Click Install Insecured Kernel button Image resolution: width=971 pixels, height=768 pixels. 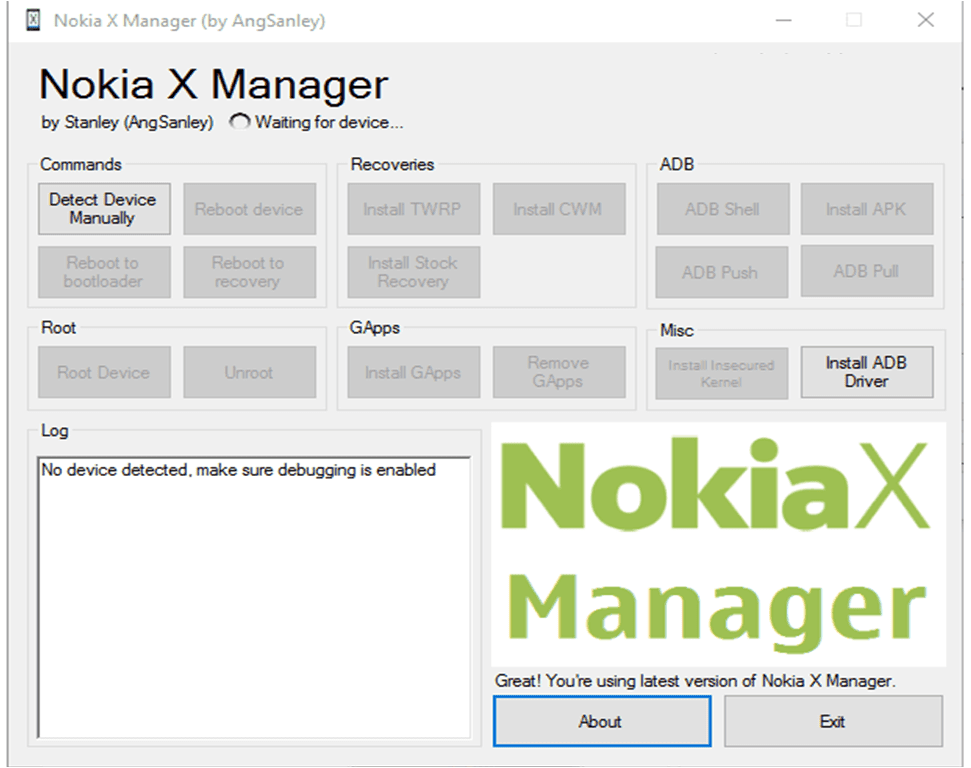722,373
